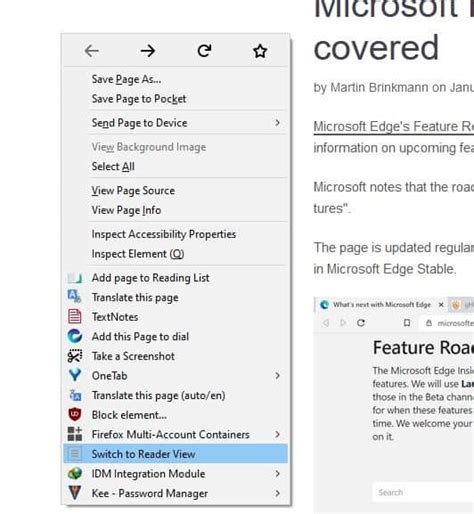Image resolution: width=474 pixels, height=514 pixels.
Task: Choose Select All from the context menu
Action: [175, 166]
